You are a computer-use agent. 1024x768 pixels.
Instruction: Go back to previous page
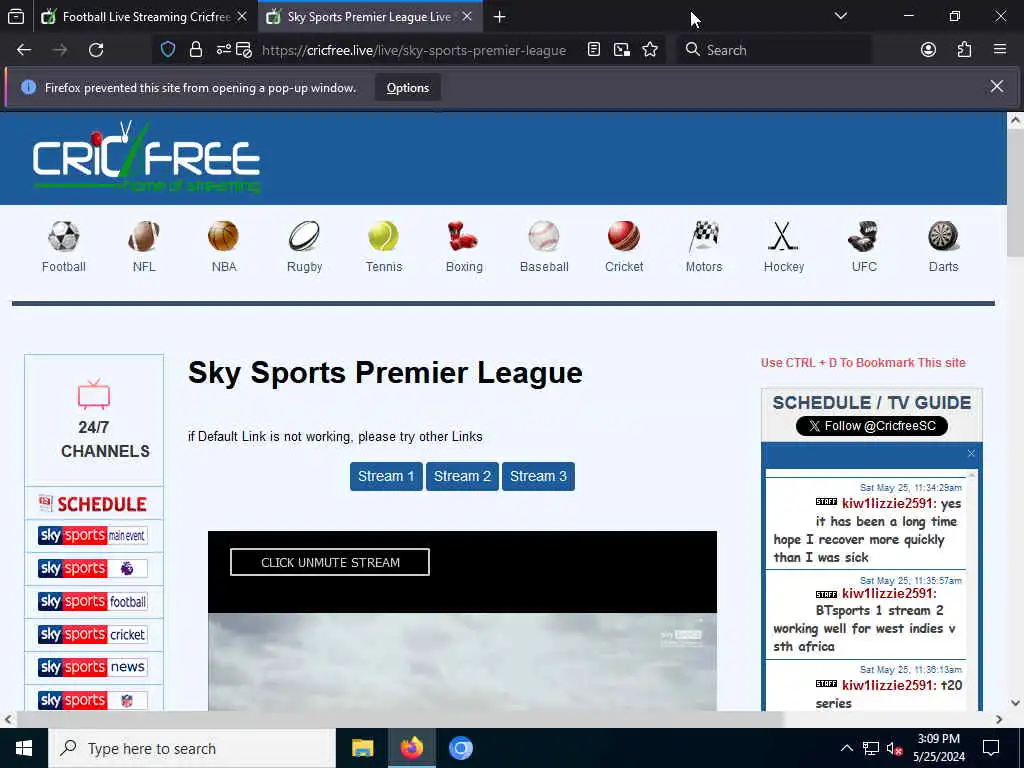24,50
